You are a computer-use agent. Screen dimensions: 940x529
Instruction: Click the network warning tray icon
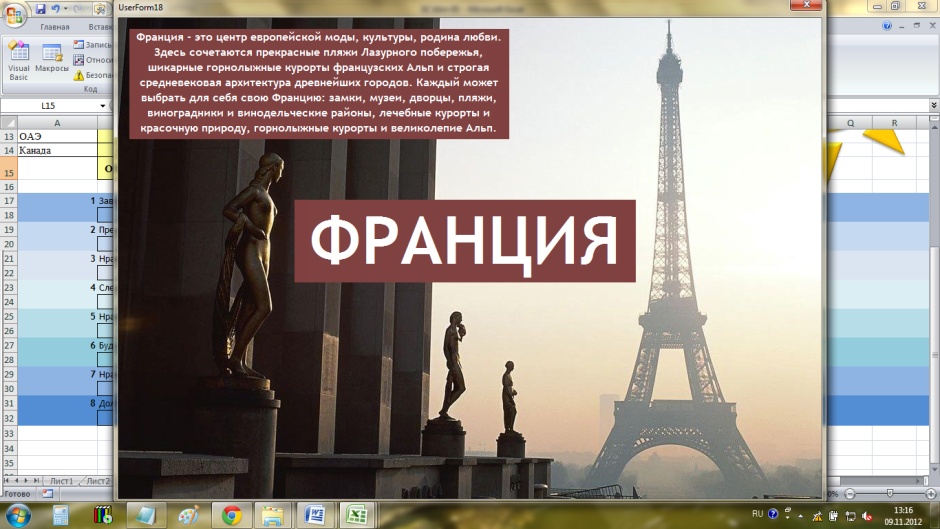click(x=817, y=516)
